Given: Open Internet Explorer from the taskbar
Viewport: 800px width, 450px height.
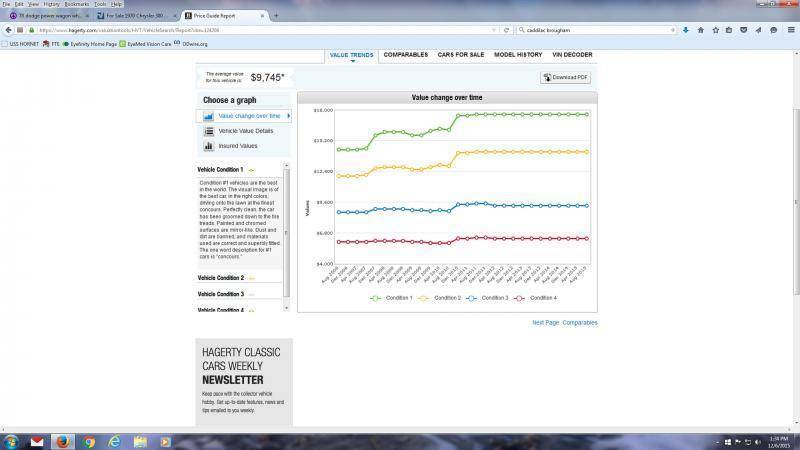Looking at the screenshot, I should pos(114,441).
